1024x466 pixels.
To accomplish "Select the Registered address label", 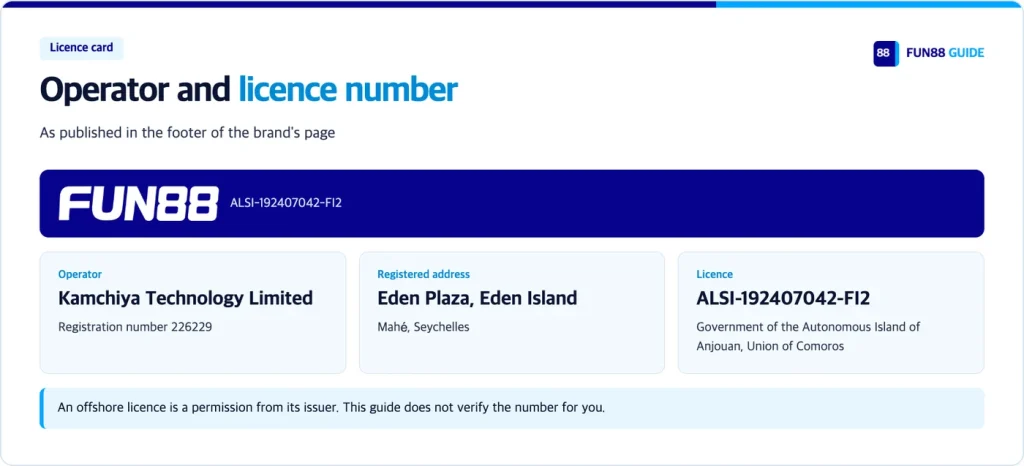I will (423, 275).
